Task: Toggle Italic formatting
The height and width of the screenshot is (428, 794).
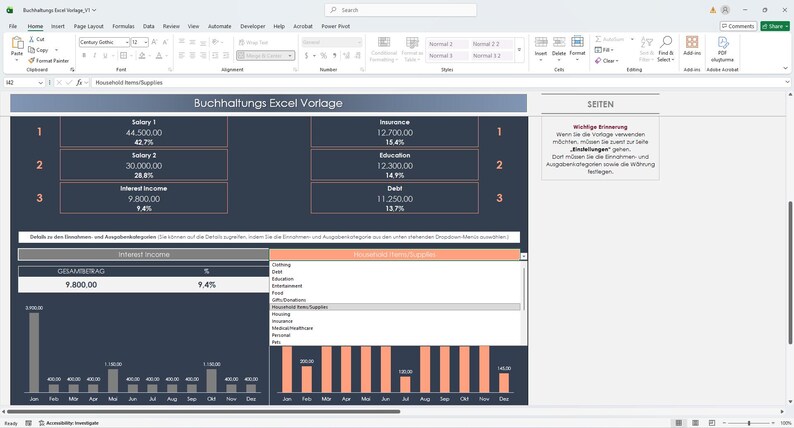Action: [94, 56]
